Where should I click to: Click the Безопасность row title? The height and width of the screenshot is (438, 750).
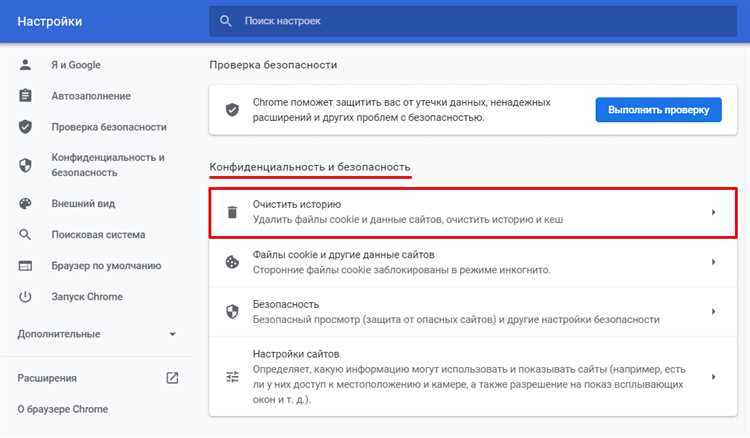click(286, 304)
